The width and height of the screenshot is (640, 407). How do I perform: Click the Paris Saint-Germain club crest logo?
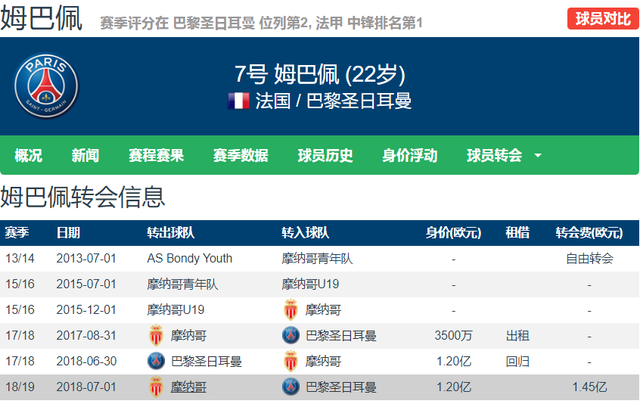point(46,86)
